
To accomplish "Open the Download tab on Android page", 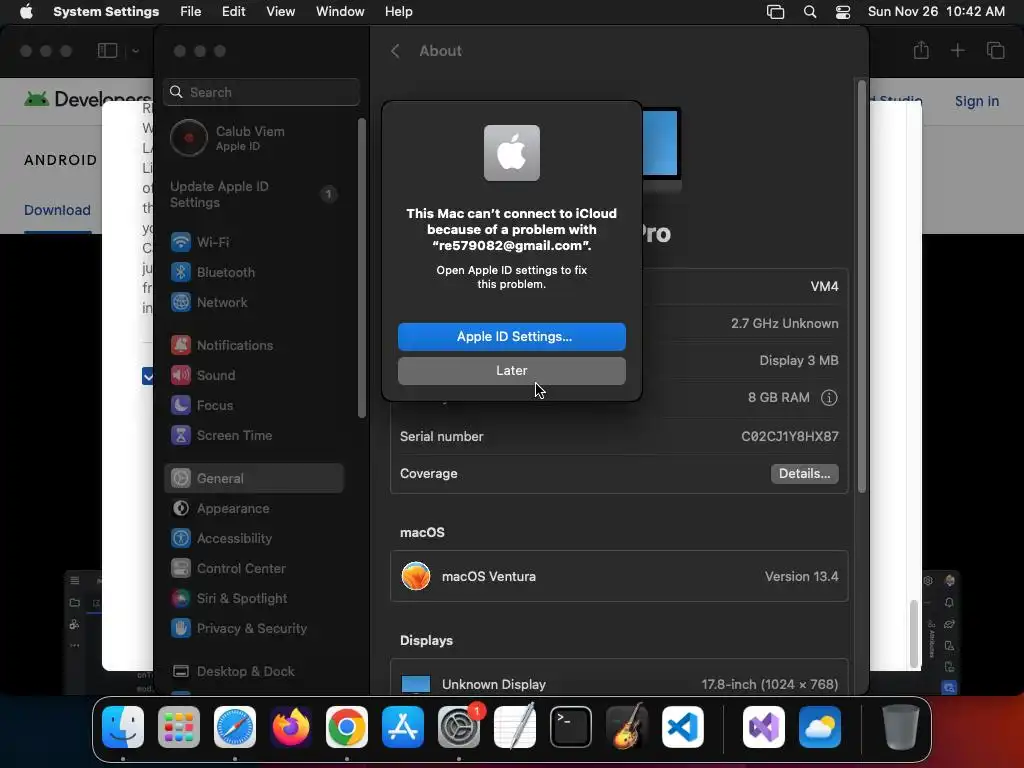I will 57,210.
